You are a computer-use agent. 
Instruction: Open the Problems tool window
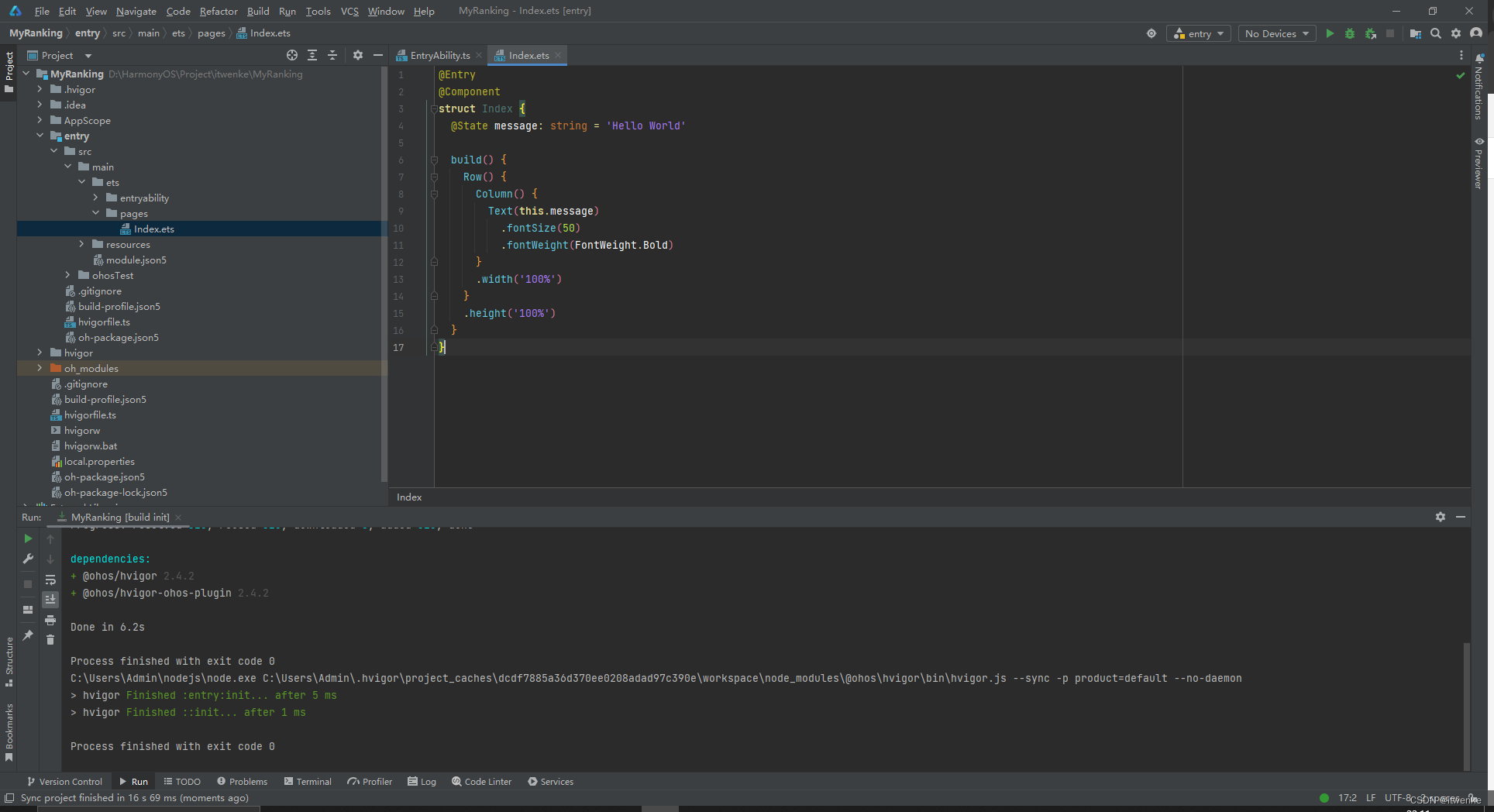pos(242,781)
